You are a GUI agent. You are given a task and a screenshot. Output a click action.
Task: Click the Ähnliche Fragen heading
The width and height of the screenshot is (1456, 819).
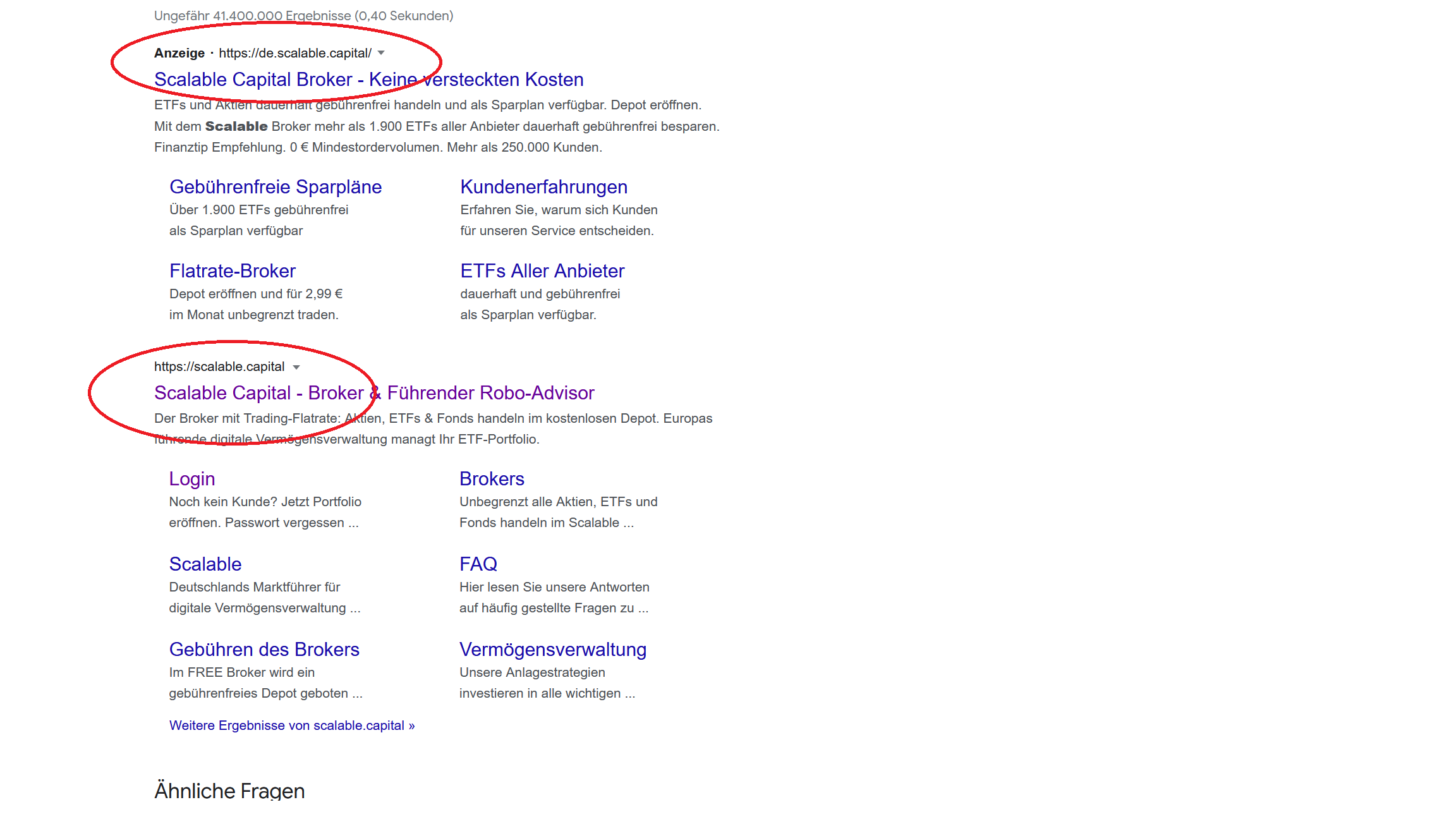[229, 791]
